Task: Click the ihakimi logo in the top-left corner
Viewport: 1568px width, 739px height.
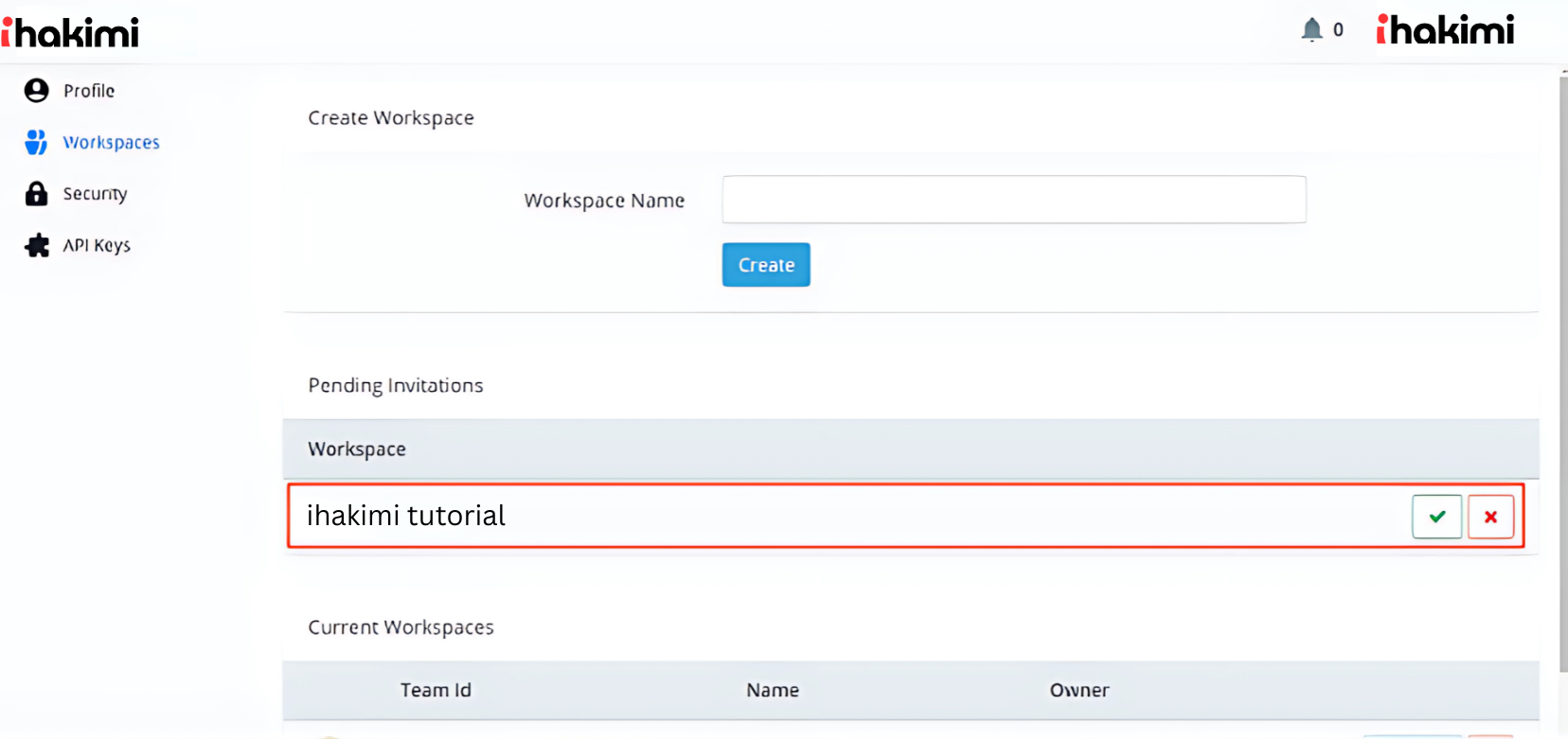Action: tap(71, 33)
